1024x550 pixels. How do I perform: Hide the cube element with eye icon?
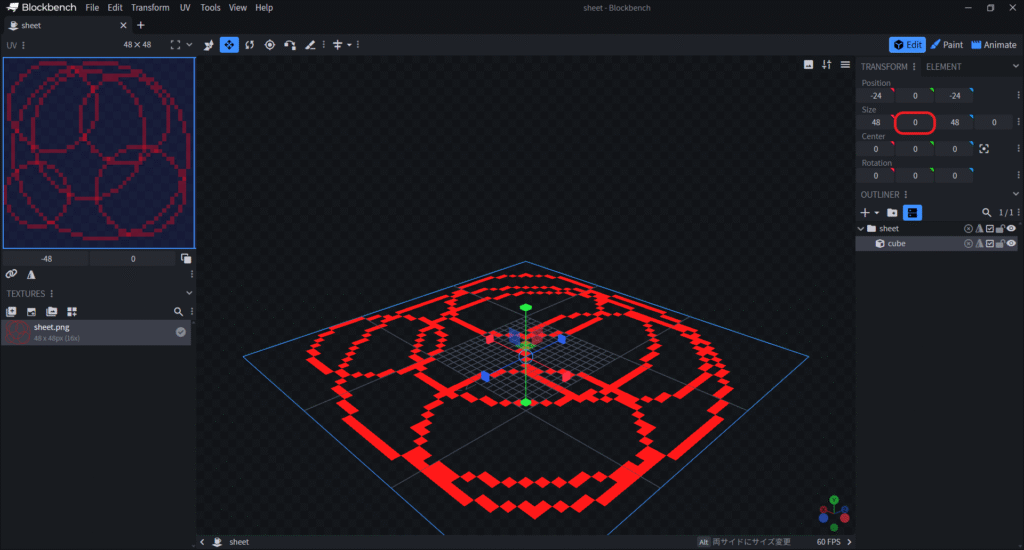[1011, 244]
